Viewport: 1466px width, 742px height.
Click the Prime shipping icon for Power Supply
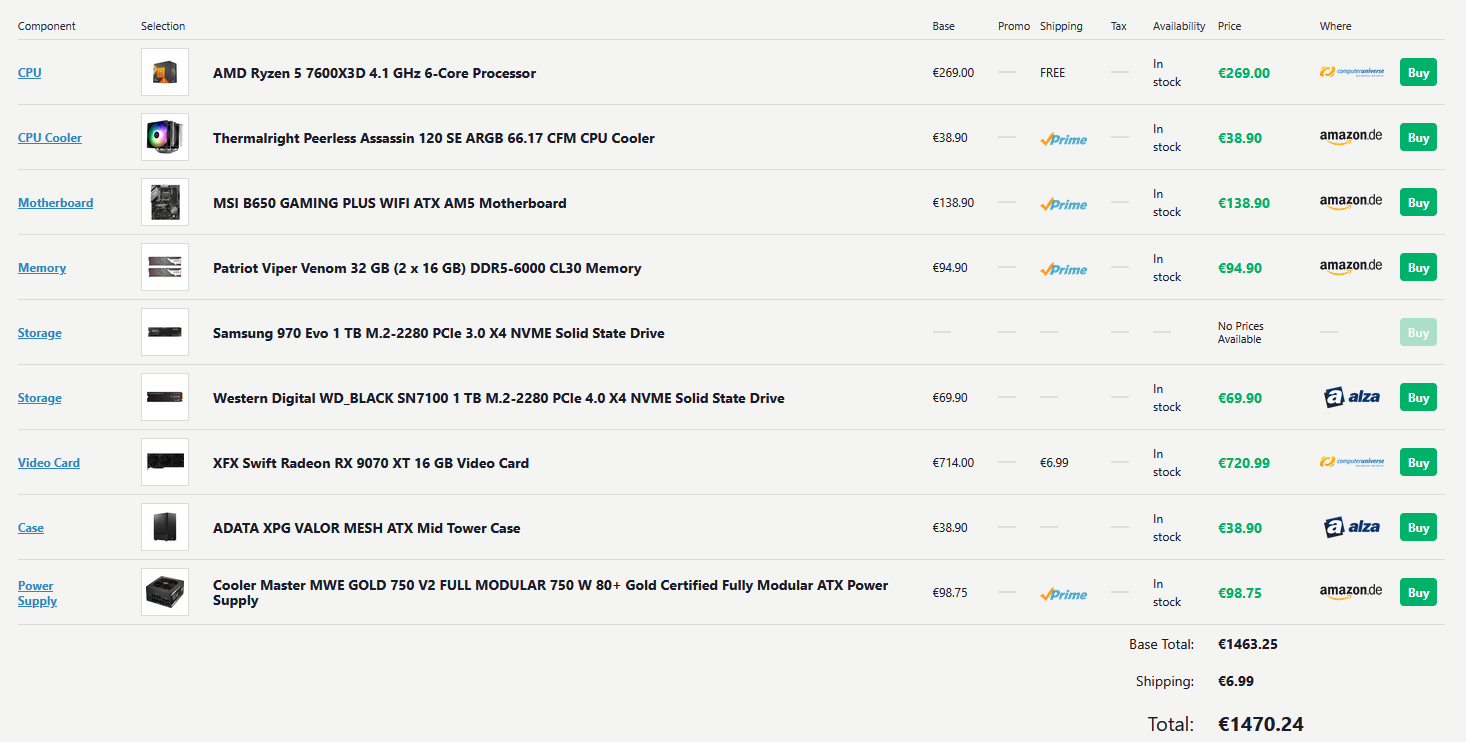[x=1063, y=594]
